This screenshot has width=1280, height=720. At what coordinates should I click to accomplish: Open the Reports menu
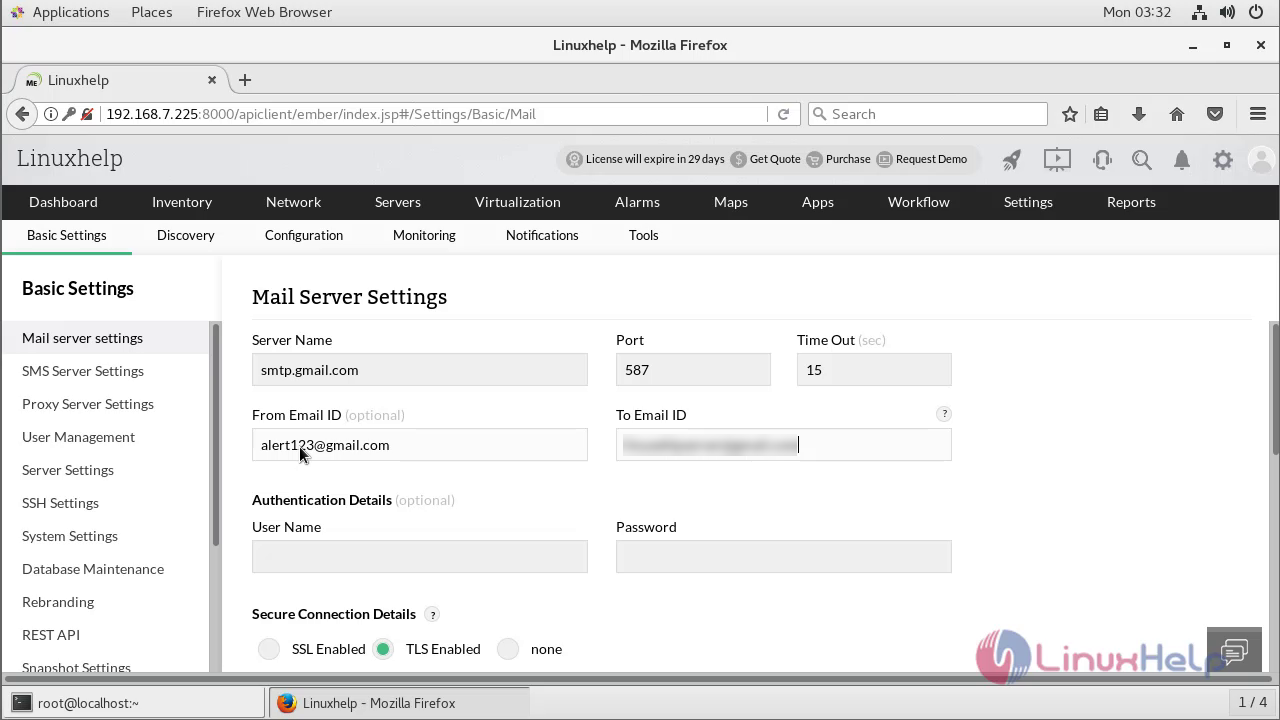click(x=1131, y=202)
